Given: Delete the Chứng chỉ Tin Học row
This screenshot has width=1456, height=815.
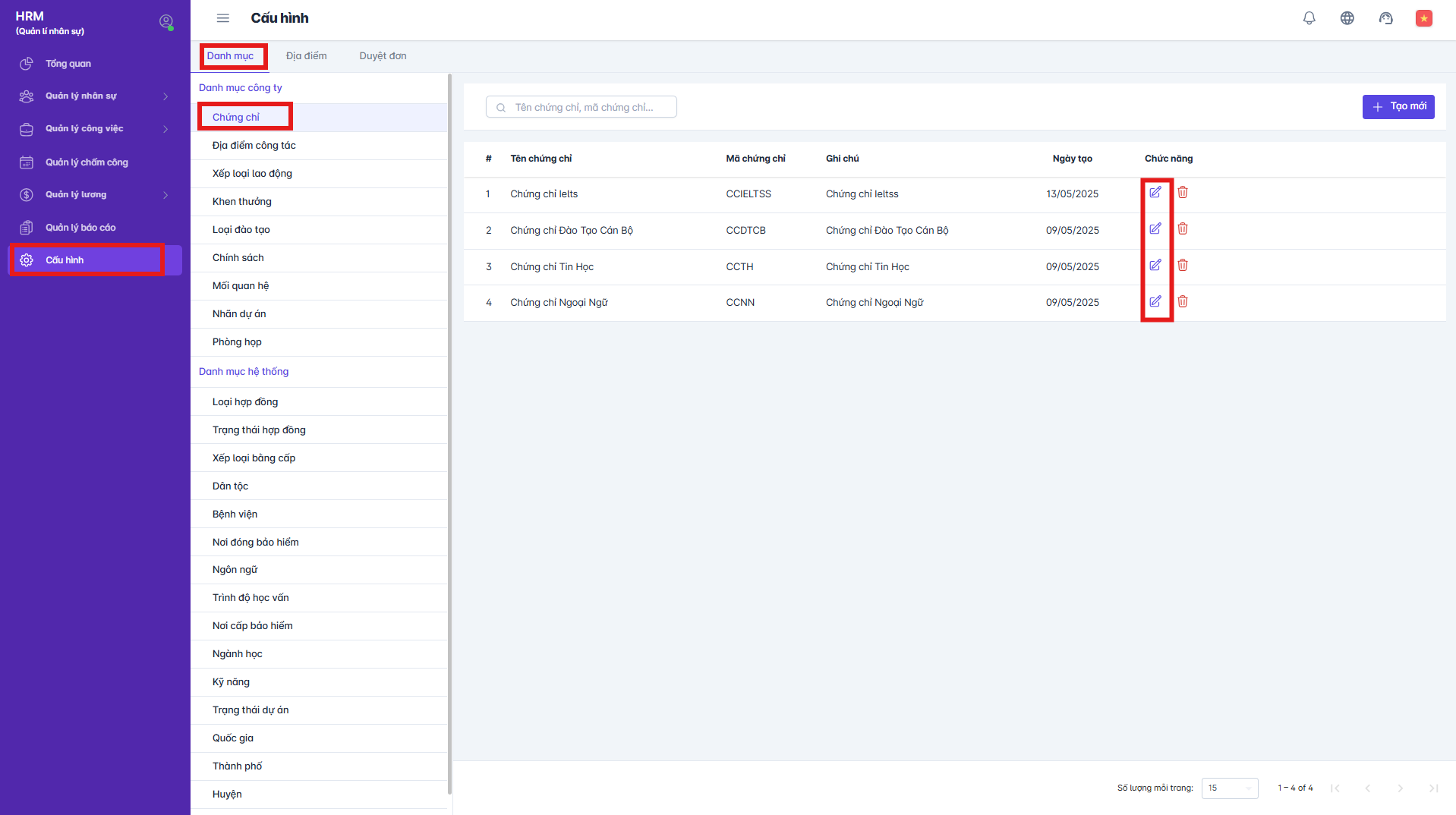Looking at the screenshot, I should (x=1182, y=266).
